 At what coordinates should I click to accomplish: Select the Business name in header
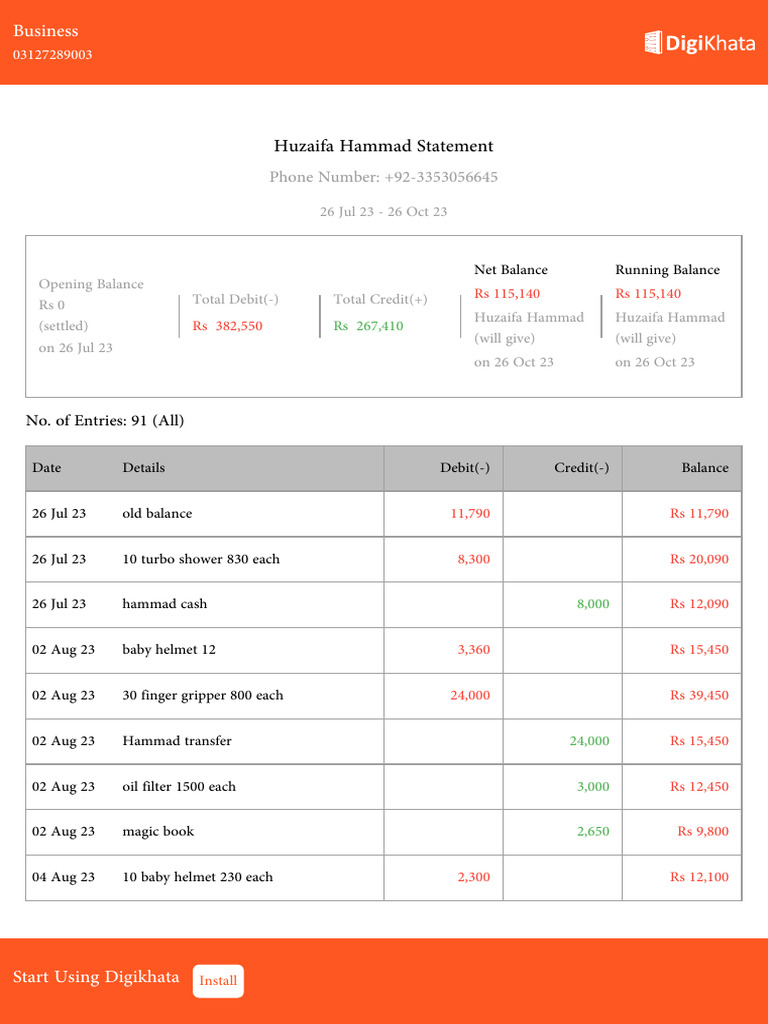click(45, 31)
